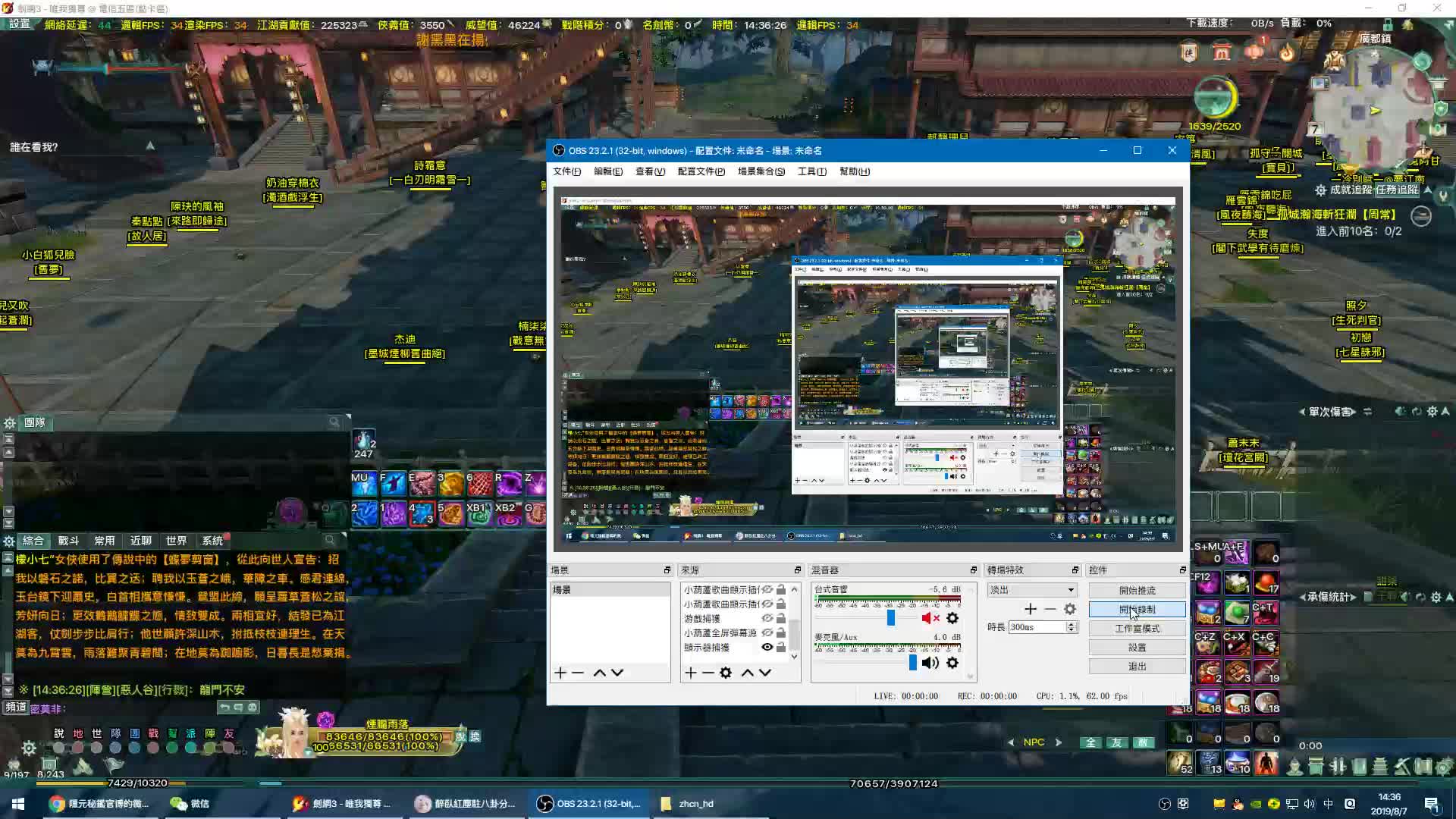This screenshot has width=1456, height=819.
Task: Click 開始推流 to start streaming
Action: pos(1137,590)
